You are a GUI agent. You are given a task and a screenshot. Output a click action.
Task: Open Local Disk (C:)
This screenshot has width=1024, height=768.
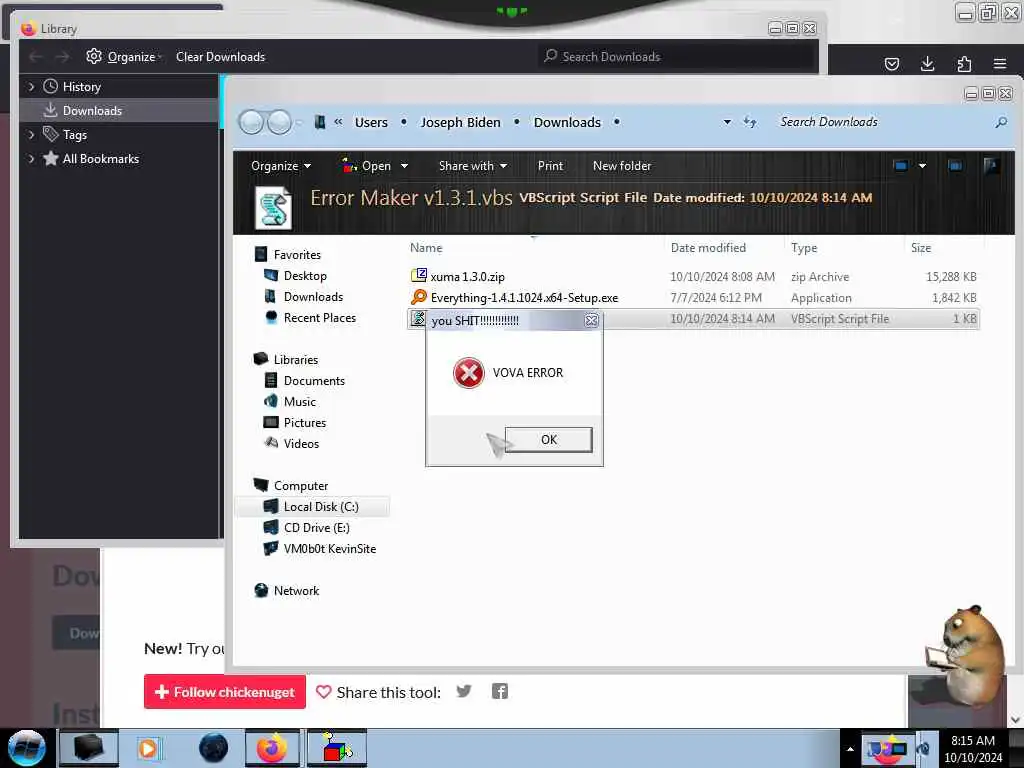[321, 507]
